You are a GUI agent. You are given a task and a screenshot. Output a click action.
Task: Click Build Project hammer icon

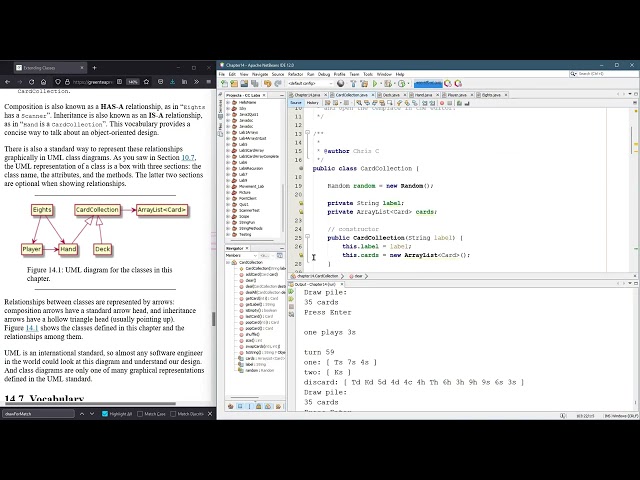point(353,84)
